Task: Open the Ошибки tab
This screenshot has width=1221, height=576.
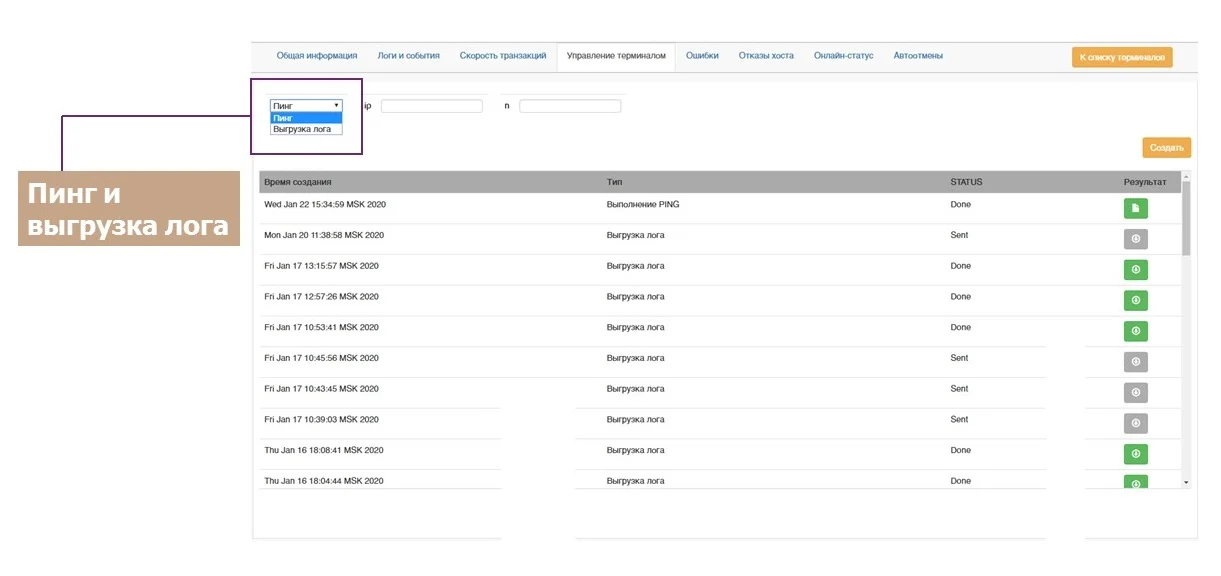Action: (702, 56)
